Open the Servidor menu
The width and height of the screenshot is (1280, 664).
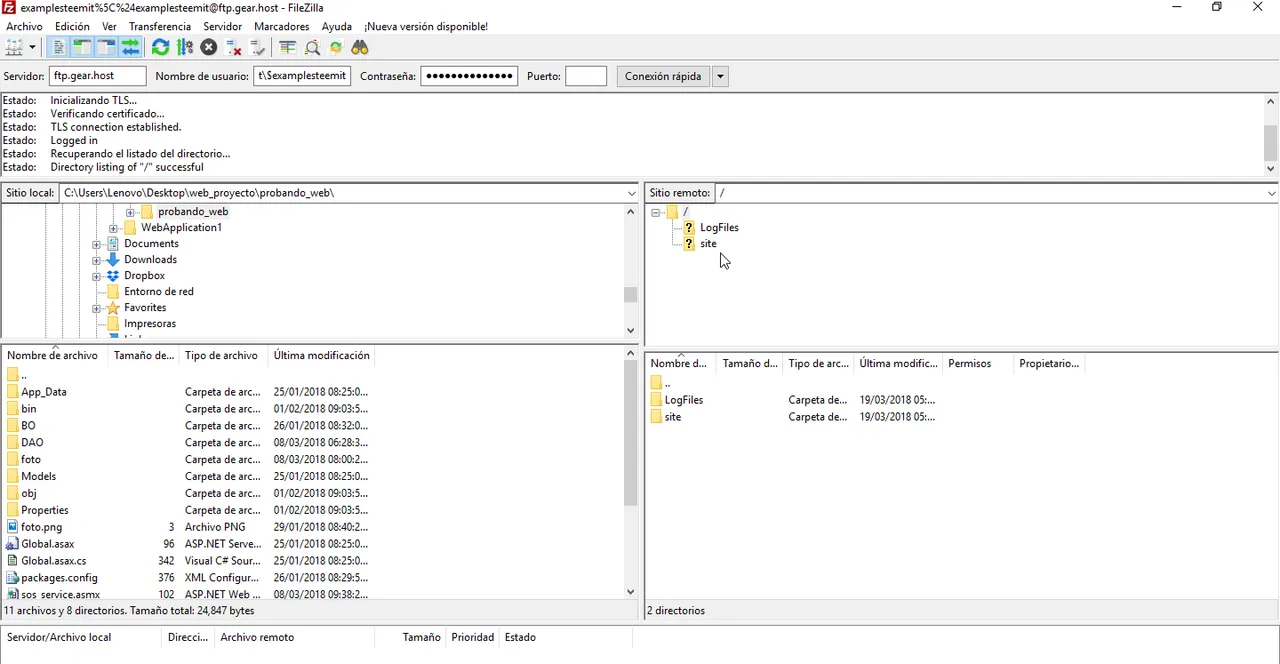(x=222, y=26)
